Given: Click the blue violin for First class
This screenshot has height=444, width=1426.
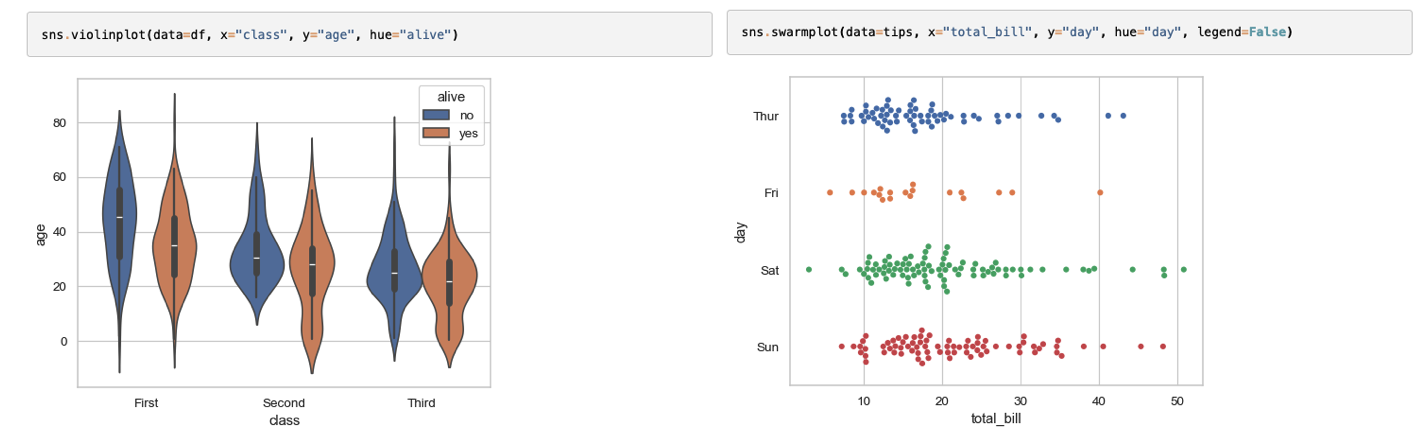Looking at the screenshot, I should 118,220.
